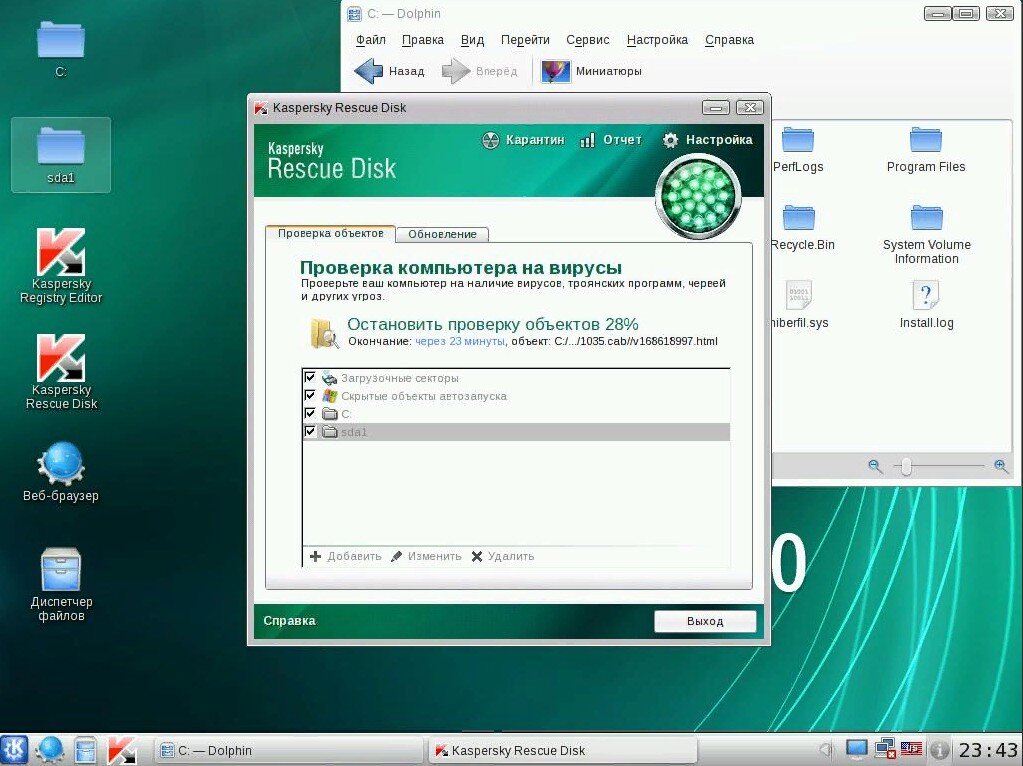The height and width of the screenshot is (766, 1023).
Task: Open Program Files folder in Dolphin
Action: [926, 151]
